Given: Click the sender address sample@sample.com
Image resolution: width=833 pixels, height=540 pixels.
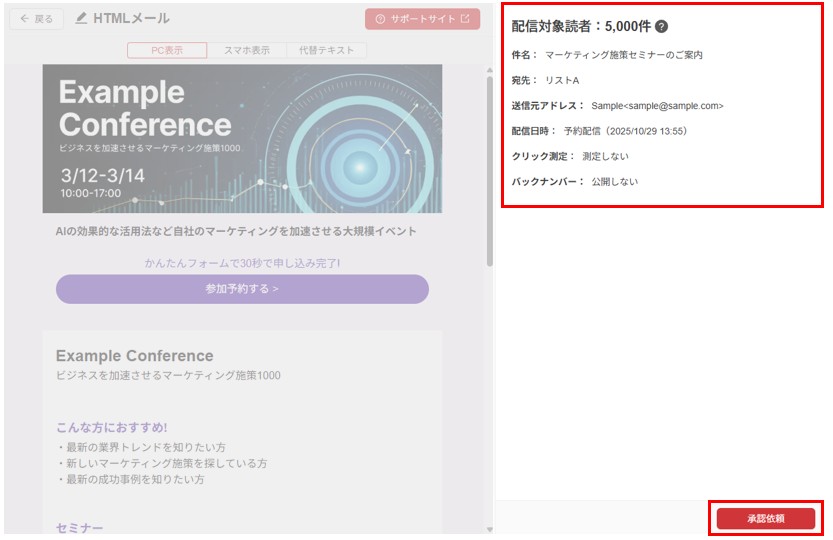Looking at the screenshot, I should 657,105.
